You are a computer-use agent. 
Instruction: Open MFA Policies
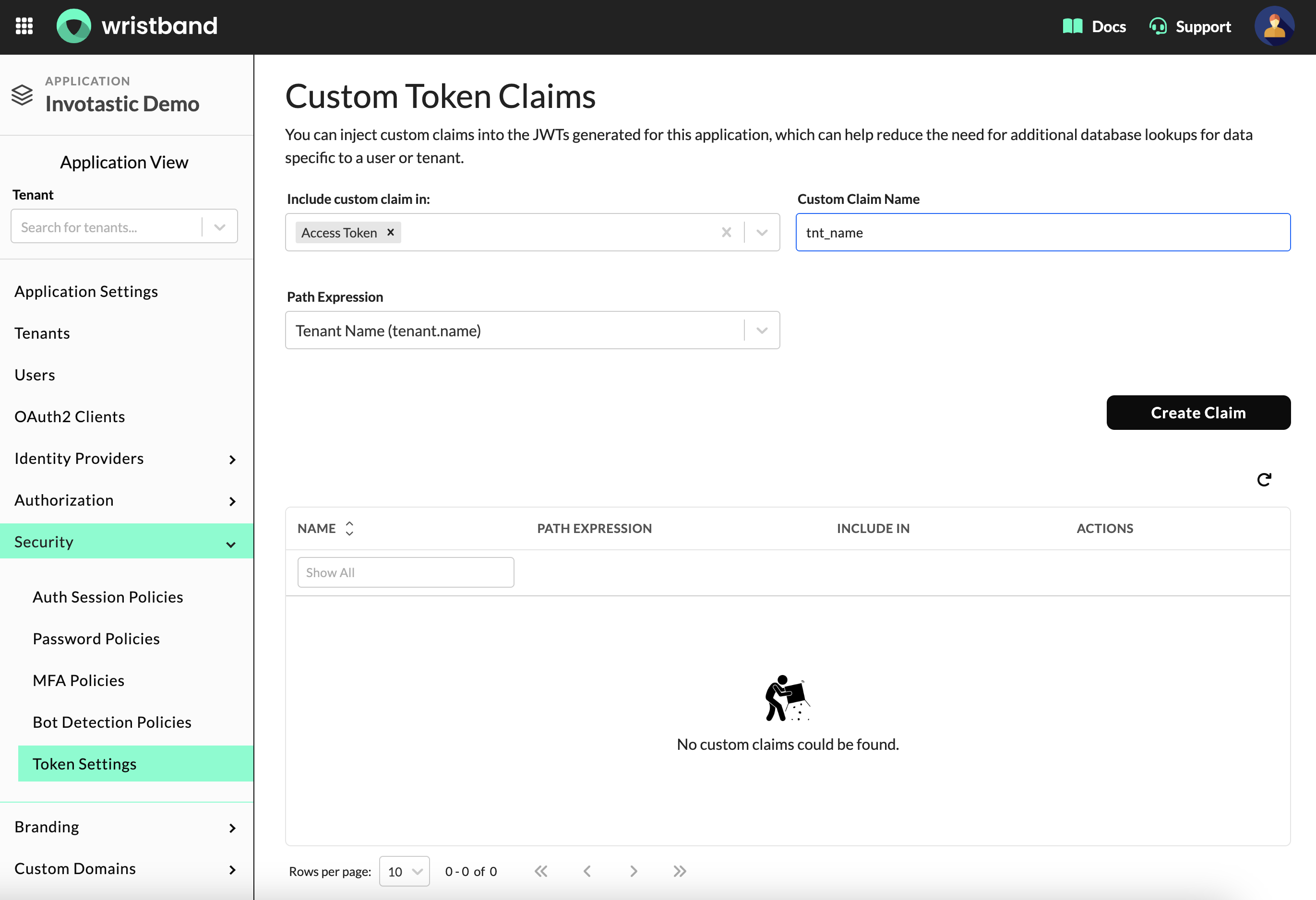click(79, 680)
